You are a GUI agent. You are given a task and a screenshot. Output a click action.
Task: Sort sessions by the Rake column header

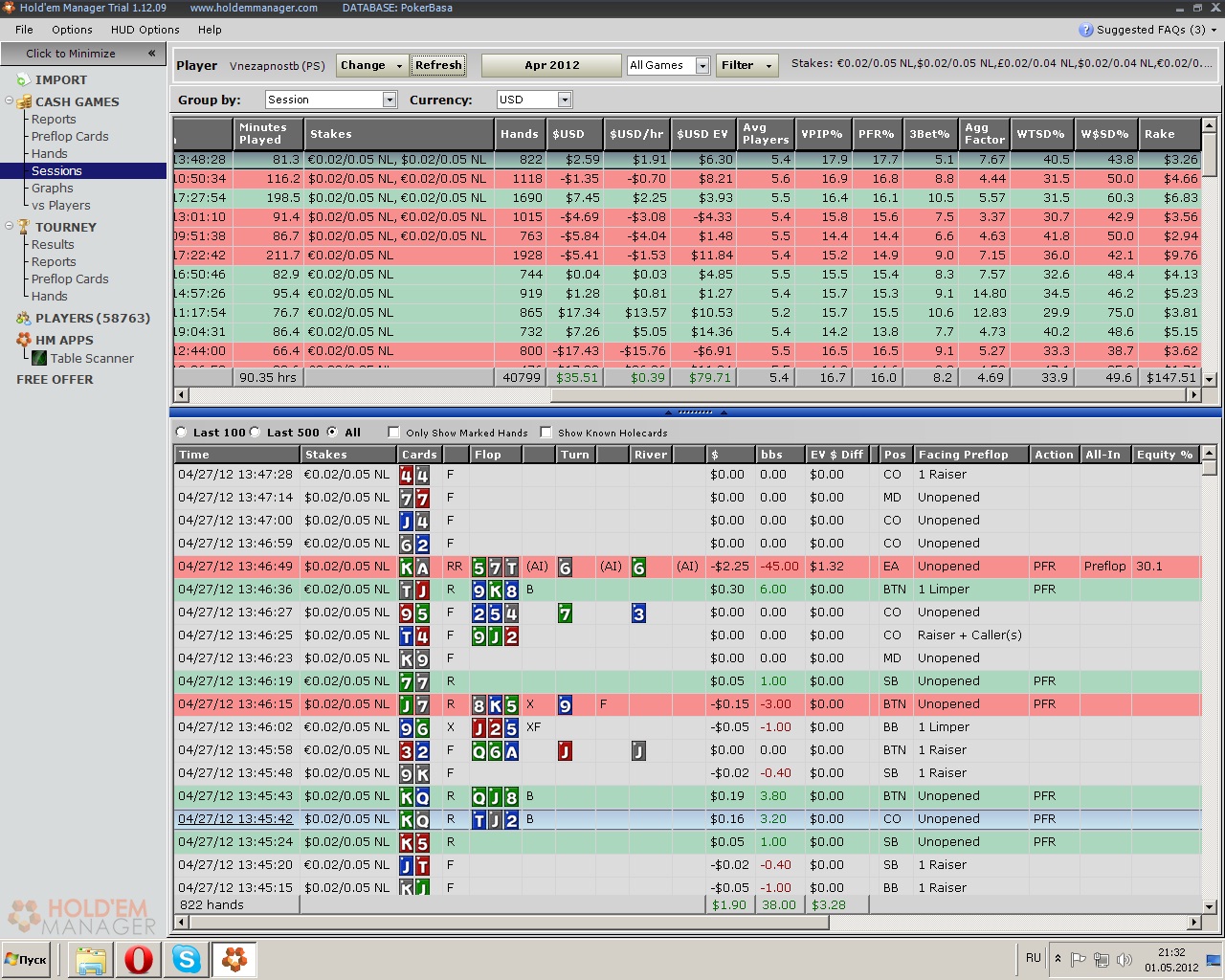point(1169,134)
